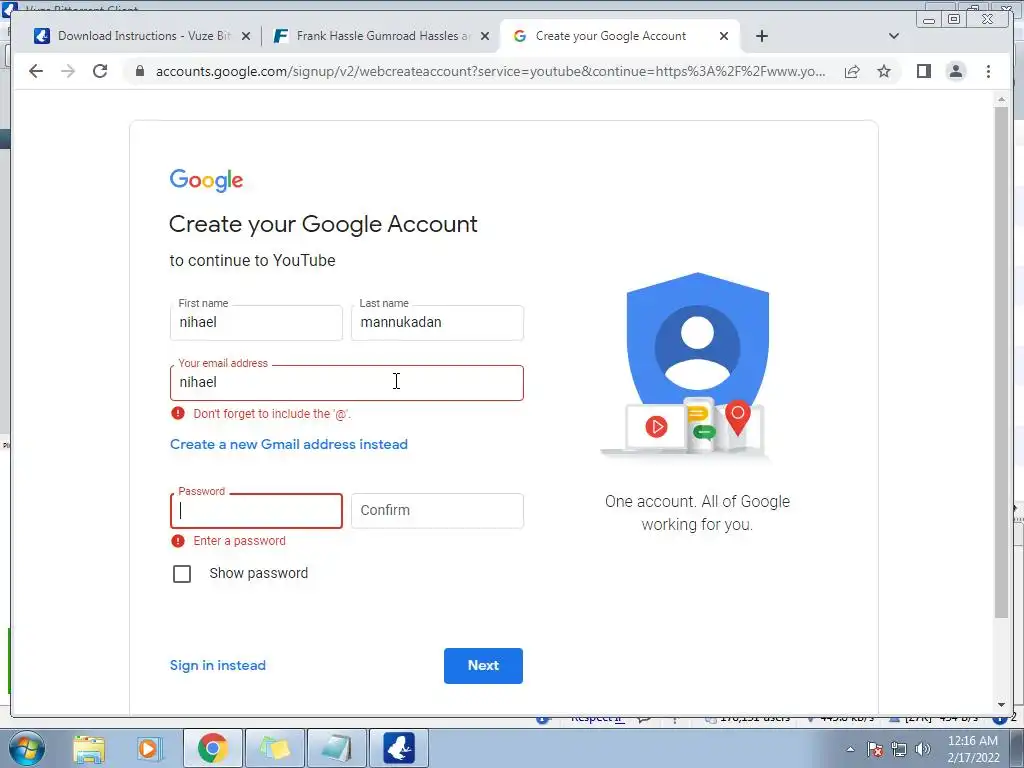Click the 'Create your Google Account' heading

point(323,224)
